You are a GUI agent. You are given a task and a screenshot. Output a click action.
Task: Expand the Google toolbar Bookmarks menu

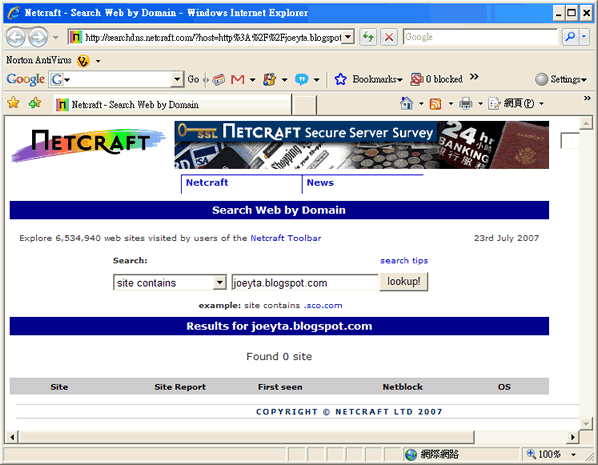pos(368,79)
